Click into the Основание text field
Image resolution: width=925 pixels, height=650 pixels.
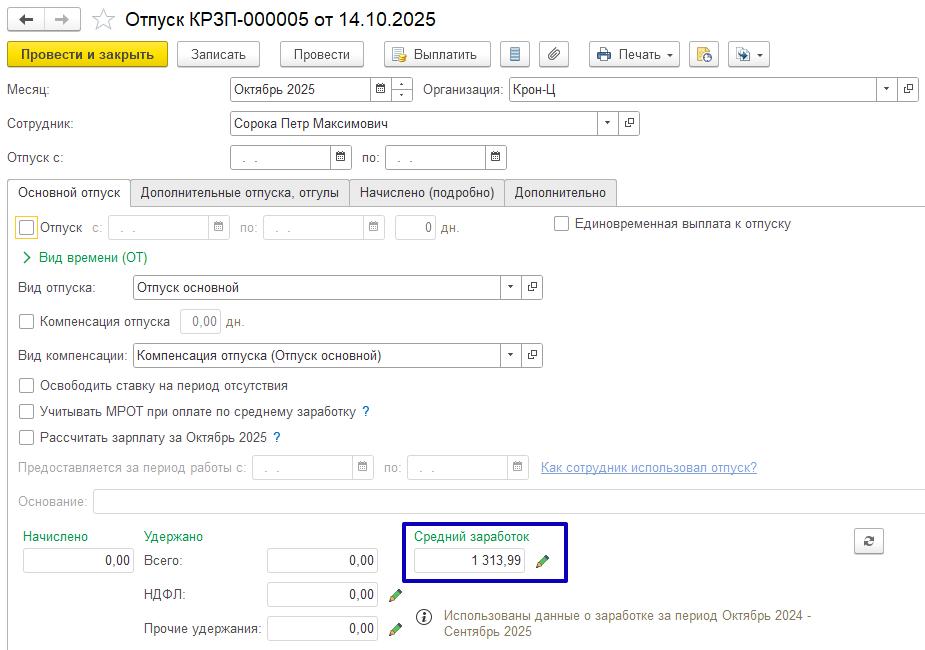(x=500, y=501)
